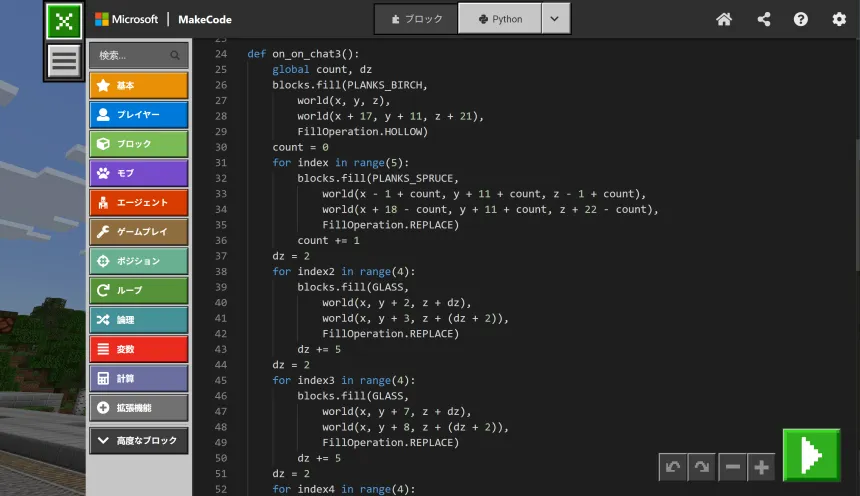The image size is (860, 496).
Task: Click the calculator icon for 計算
Action: click(103, 379)
